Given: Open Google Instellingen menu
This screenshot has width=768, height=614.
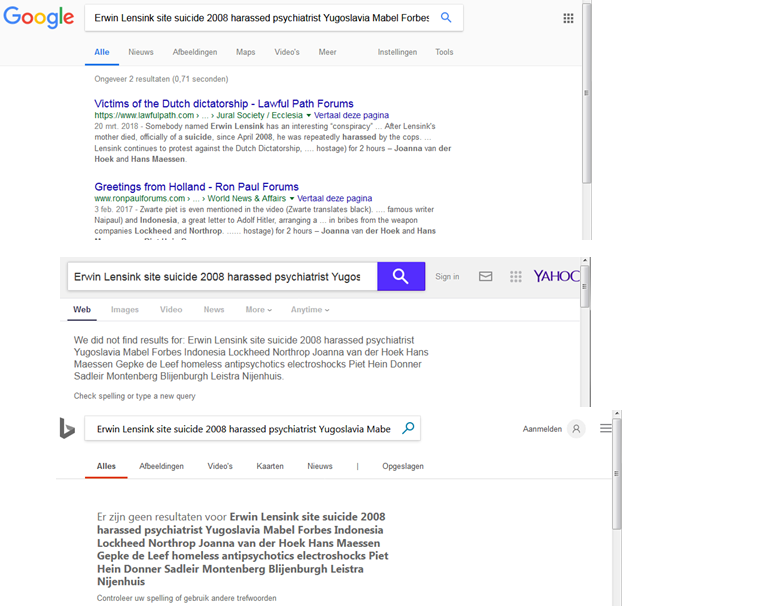Looking at the screenshot, I should click(x=397, y=52).
